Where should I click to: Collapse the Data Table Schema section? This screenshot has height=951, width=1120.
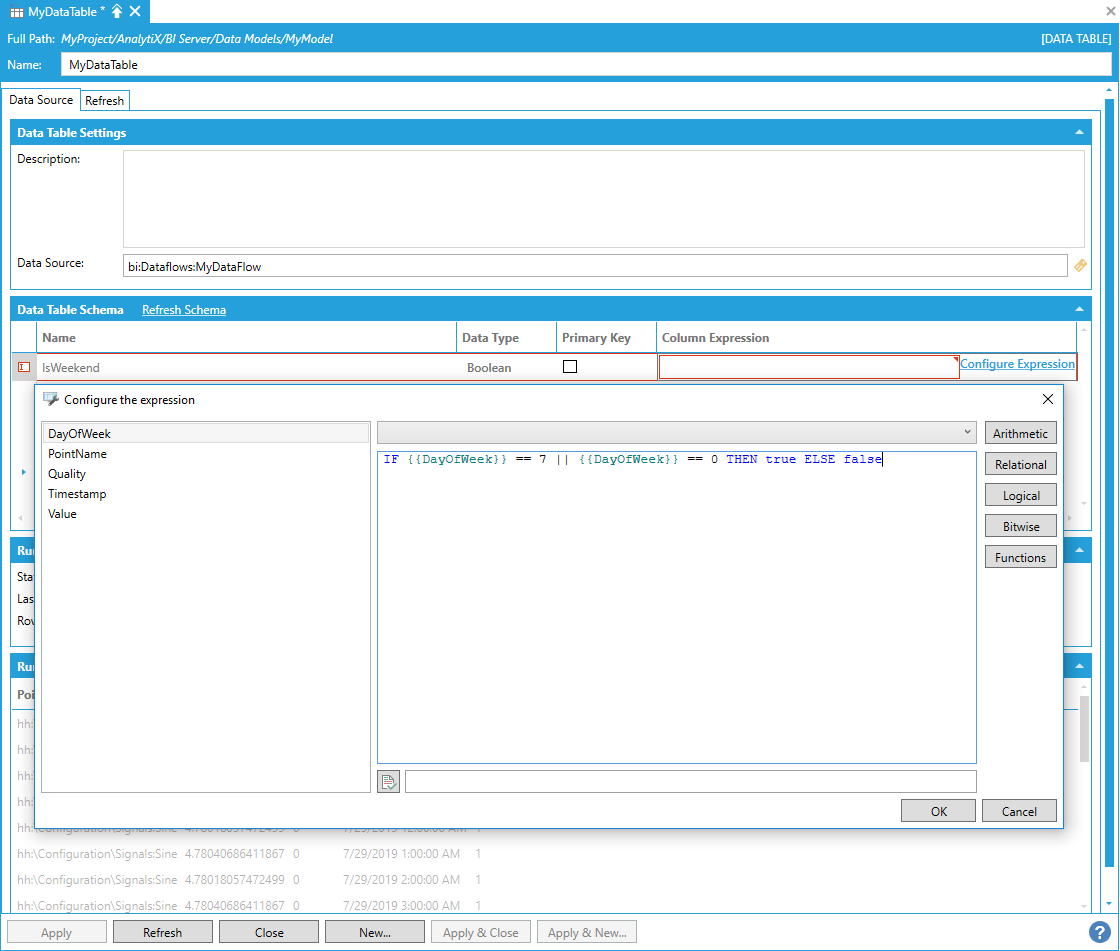[1079, 310]
